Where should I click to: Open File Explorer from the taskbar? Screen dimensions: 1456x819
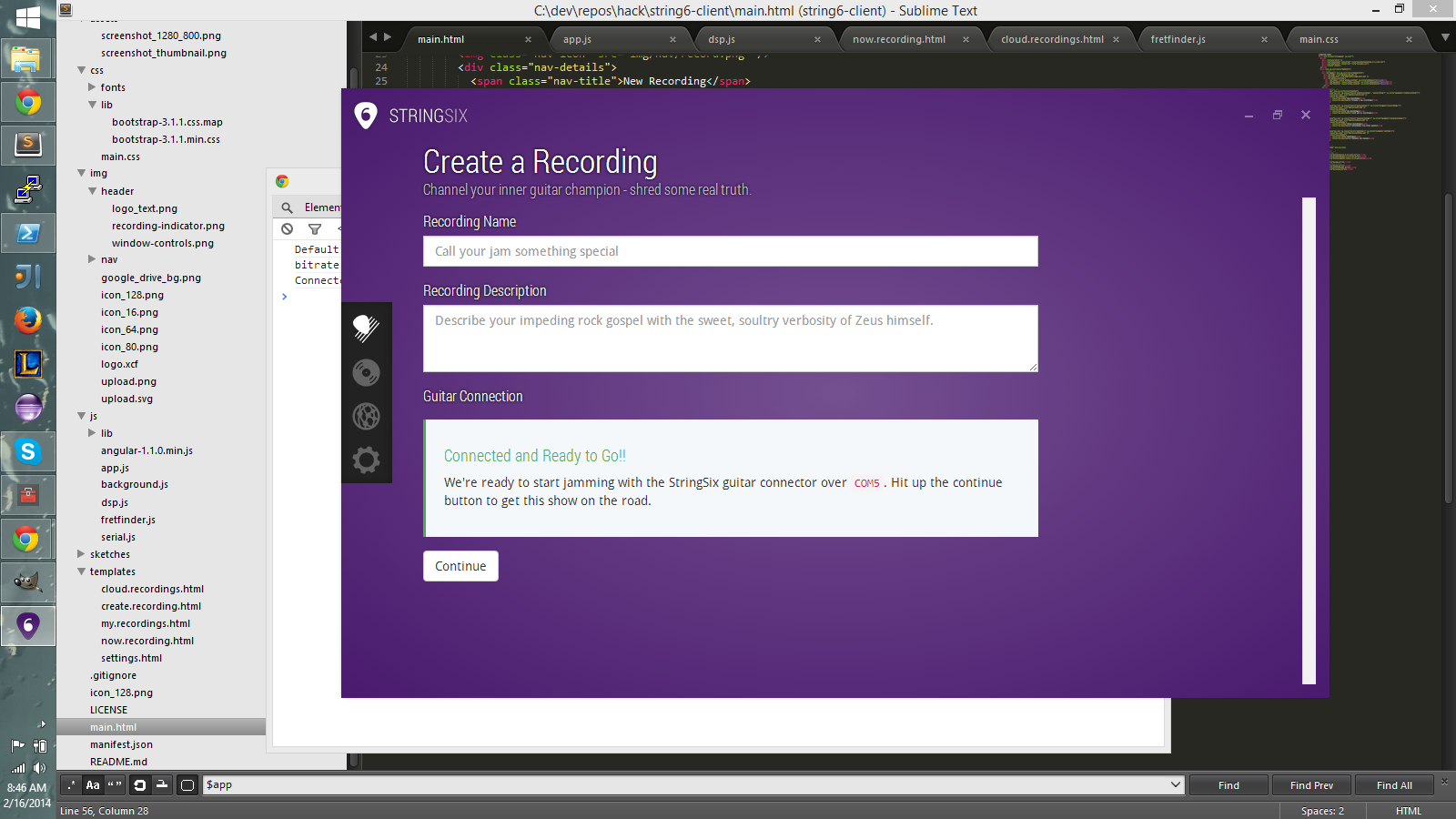27,60
